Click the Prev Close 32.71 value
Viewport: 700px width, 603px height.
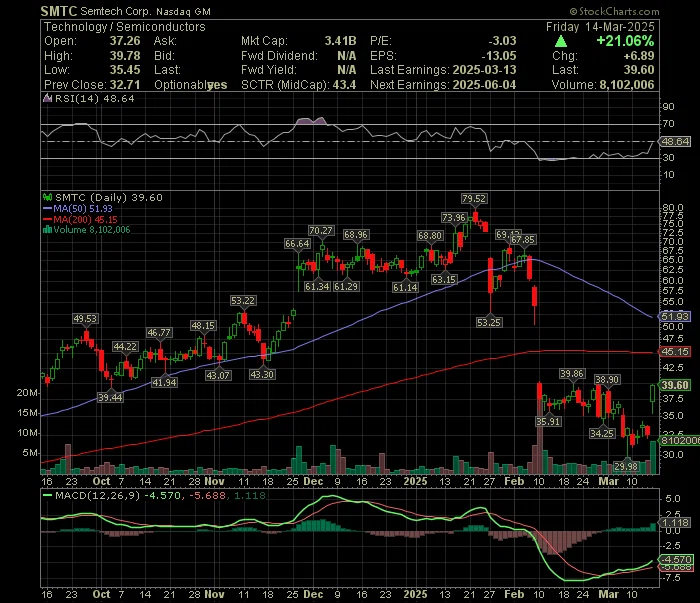(125, 85)
